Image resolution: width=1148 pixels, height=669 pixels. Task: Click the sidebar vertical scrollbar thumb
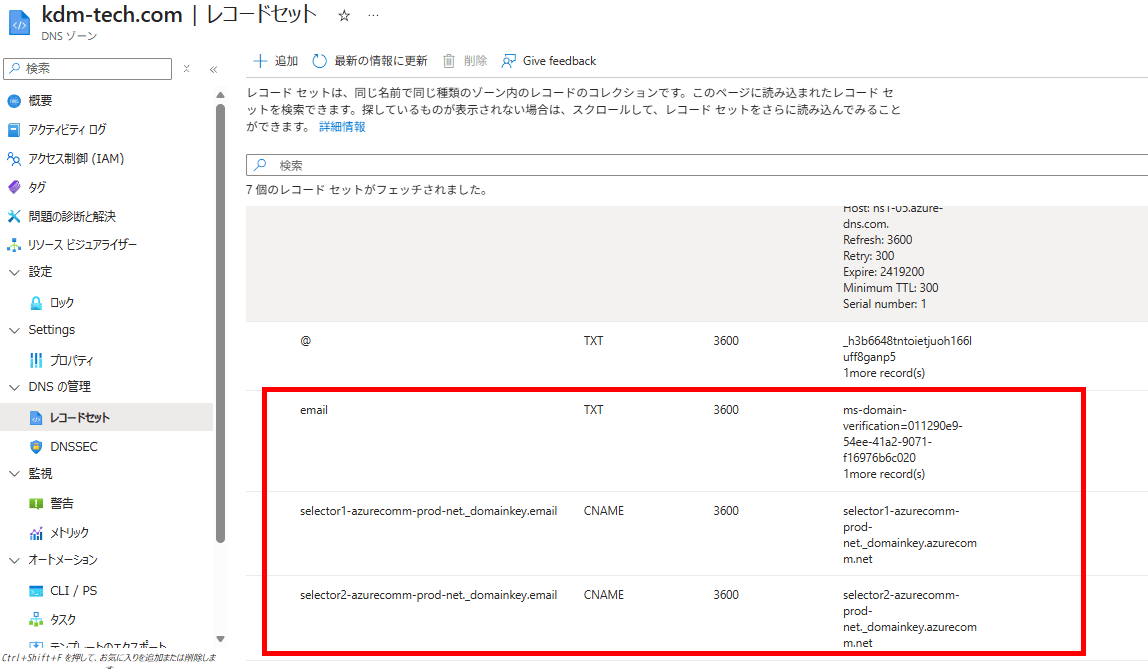tap(220, 324)
